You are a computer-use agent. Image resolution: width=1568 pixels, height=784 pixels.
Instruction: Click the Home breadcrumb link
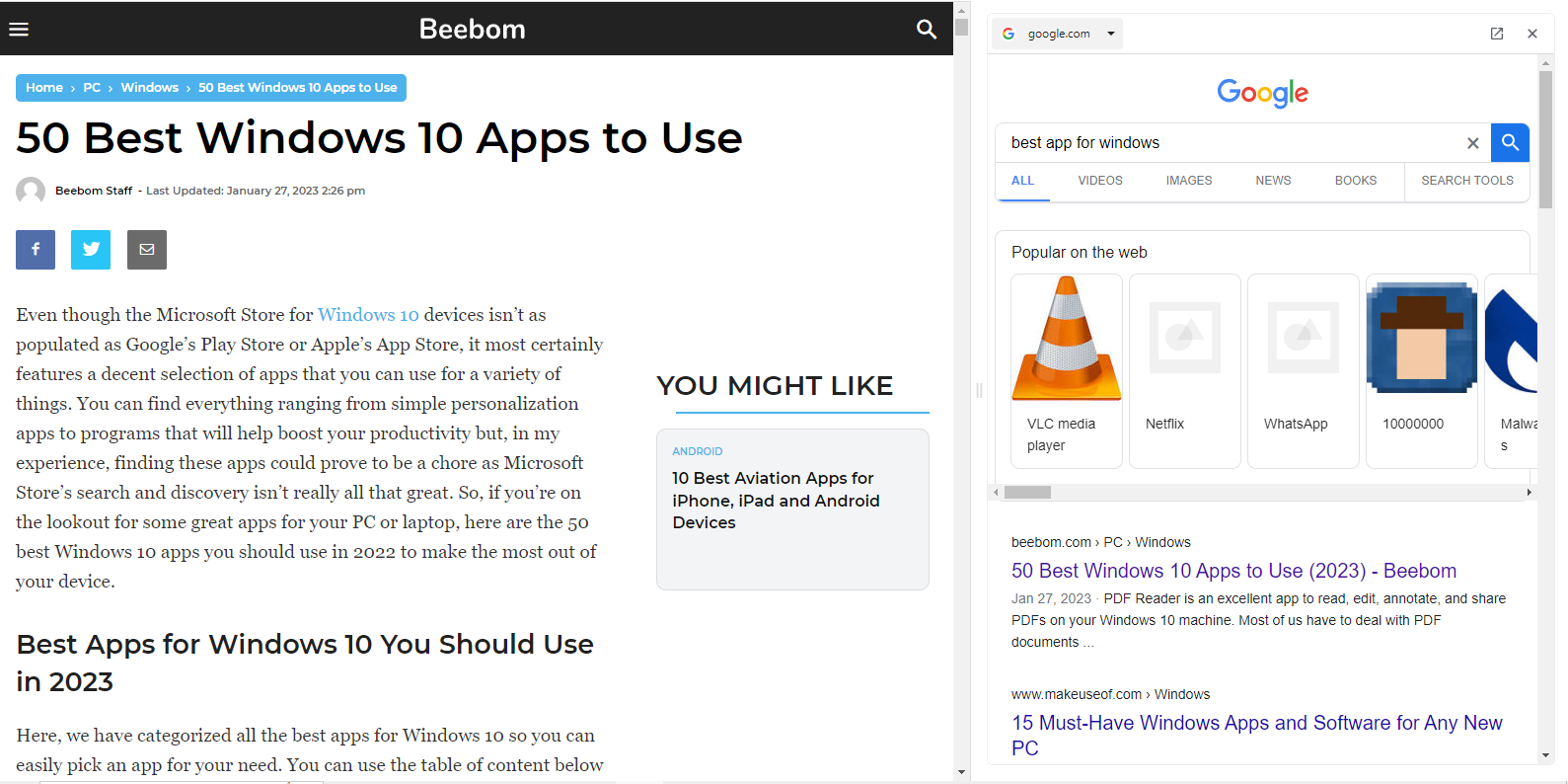point(44,88)
